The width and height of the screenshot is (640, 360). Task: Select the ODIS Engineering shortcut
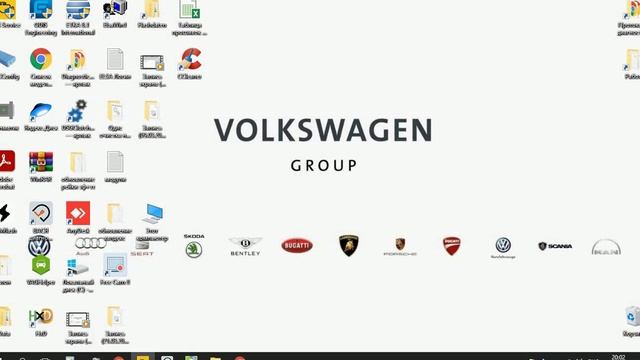click(41, 10)
